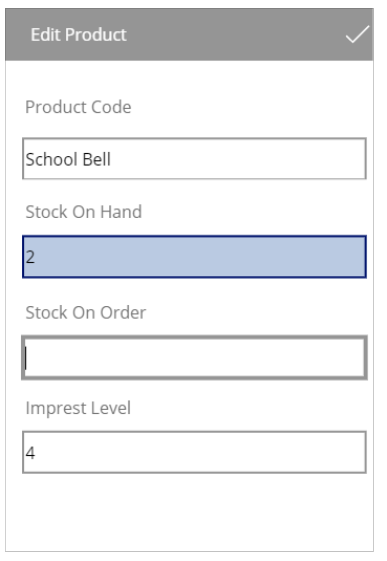Click the text caret in Stock On Order
Screen dimensions: 387x561
tap(26, 358)
